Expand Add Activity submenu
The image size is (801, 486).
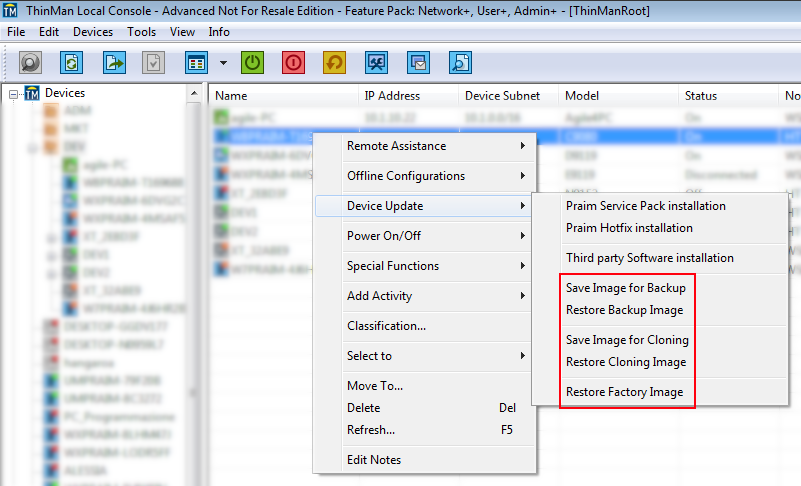[x=426, y=296]
